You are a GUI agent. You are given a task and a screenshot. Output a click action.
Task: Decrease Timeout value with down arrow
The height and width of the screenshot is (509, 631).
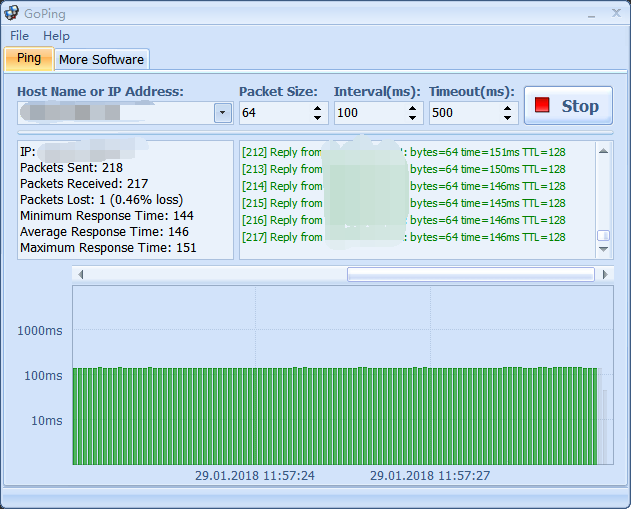tap(508, 118)
